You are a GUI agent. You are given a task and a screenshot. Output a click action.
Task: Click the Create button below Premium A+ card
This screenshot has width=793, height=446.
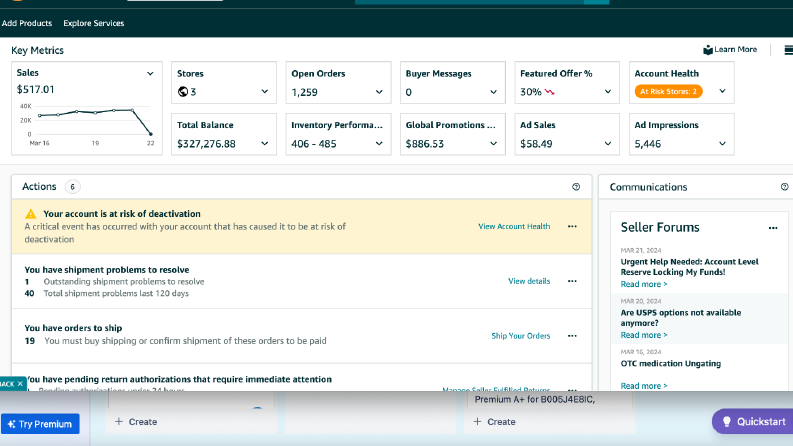pos(494,422)
